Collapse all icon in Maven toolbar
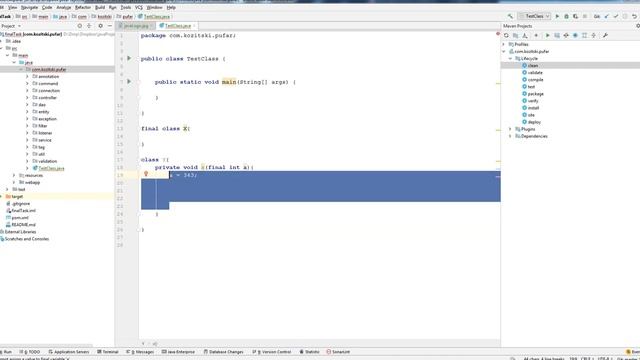The image size is (640, 360). point(594,36)
